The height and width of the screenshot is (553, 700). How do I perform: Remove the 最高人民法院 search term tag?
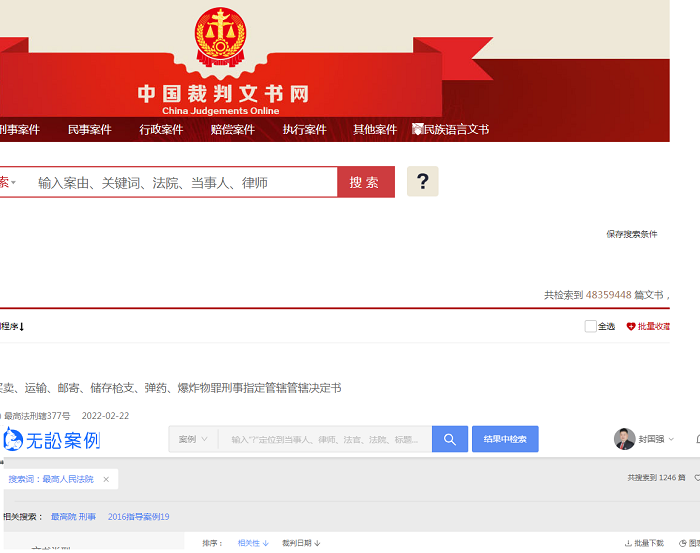tap(106, 479)
